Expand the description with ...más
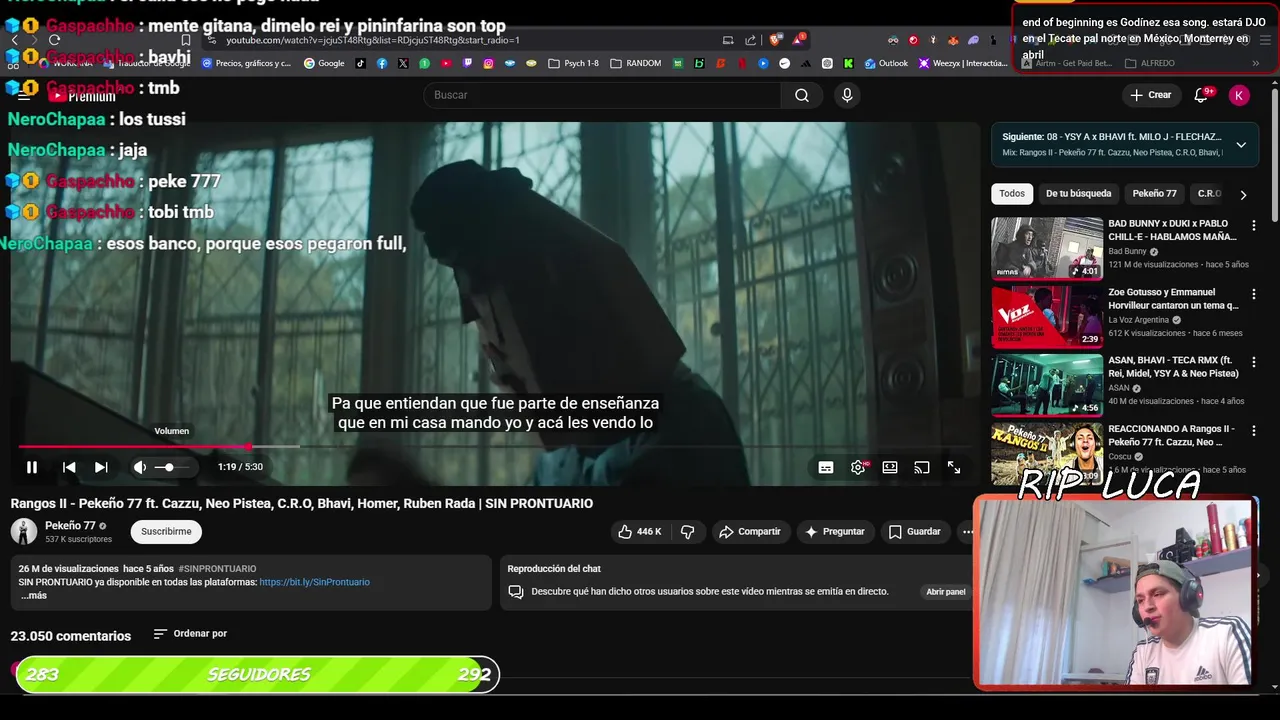This screenshot has width=1280, height=720. point(34,595)
